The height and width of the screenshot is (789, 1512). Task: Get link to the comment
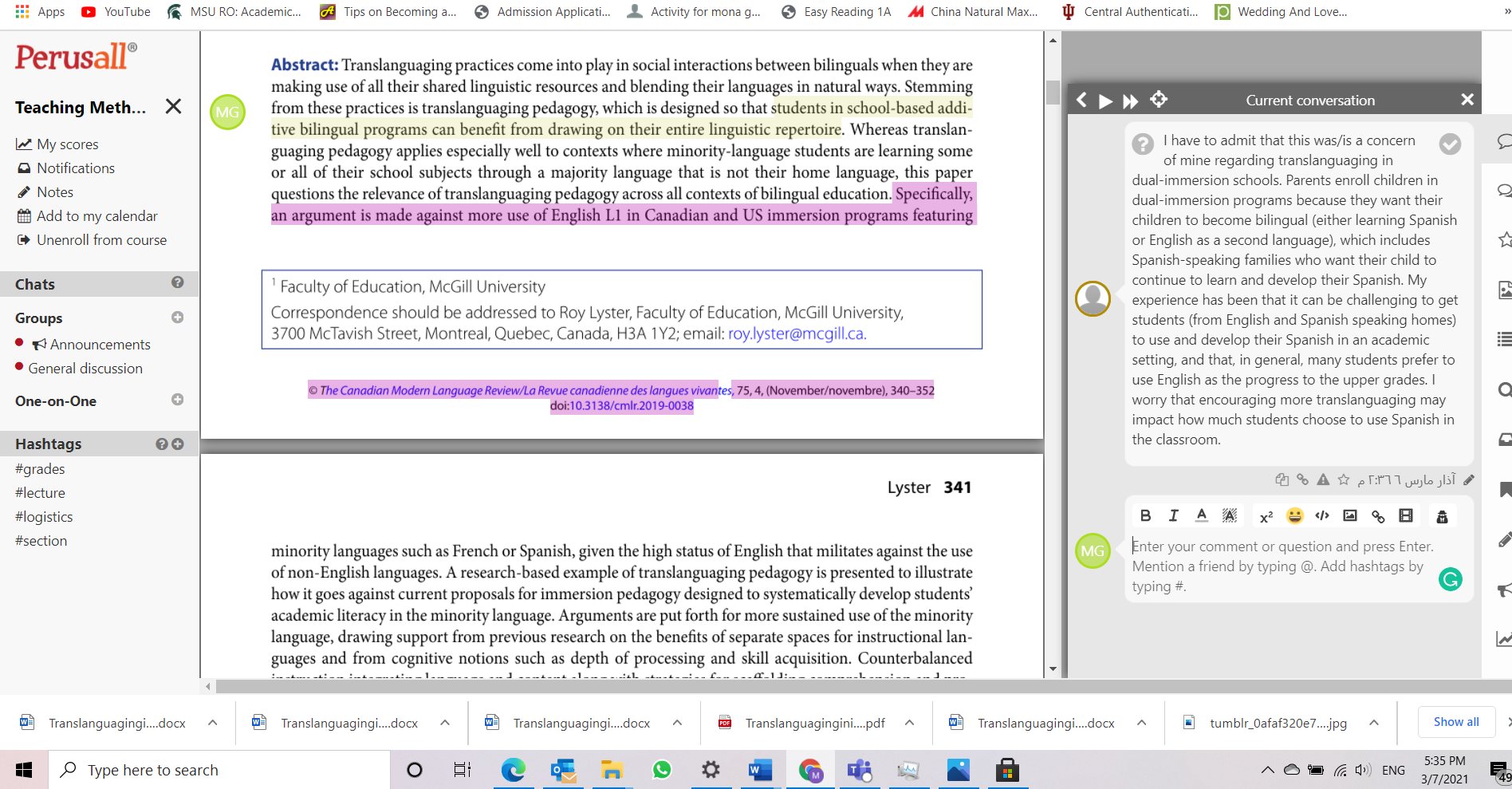click(x=1302, y=479)
